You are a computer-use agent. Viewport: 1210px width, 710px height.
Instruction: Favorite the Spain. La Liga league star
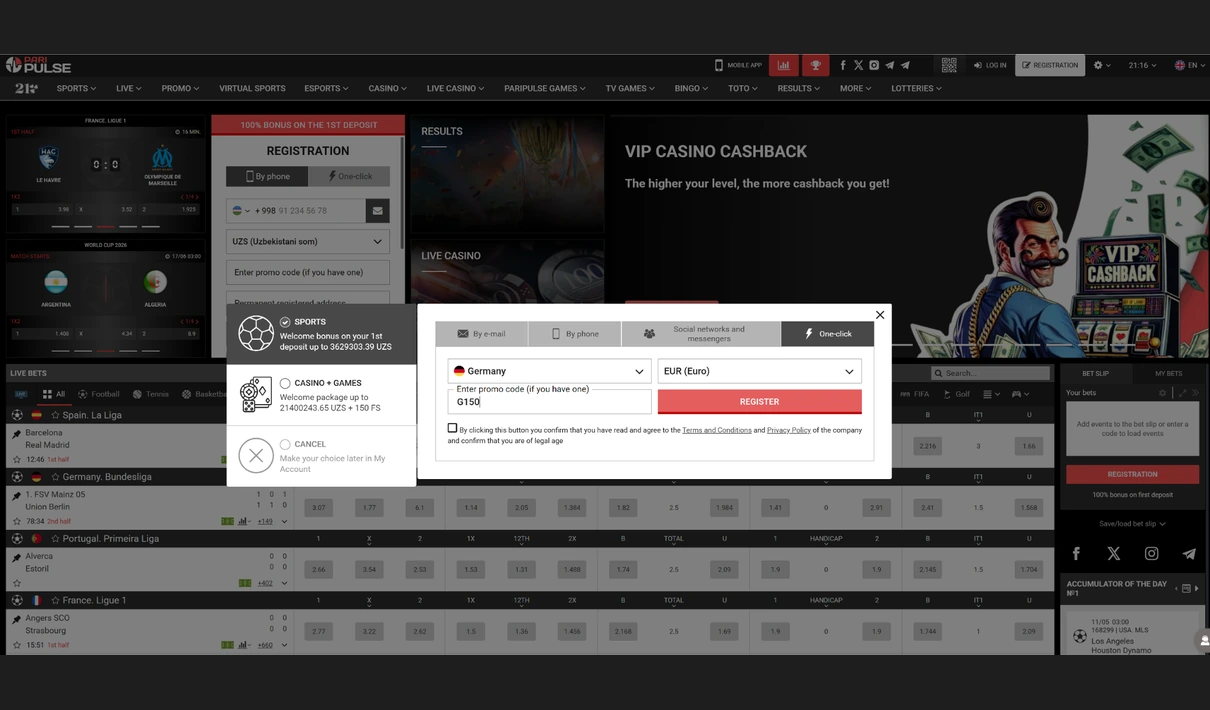(56, 415)
